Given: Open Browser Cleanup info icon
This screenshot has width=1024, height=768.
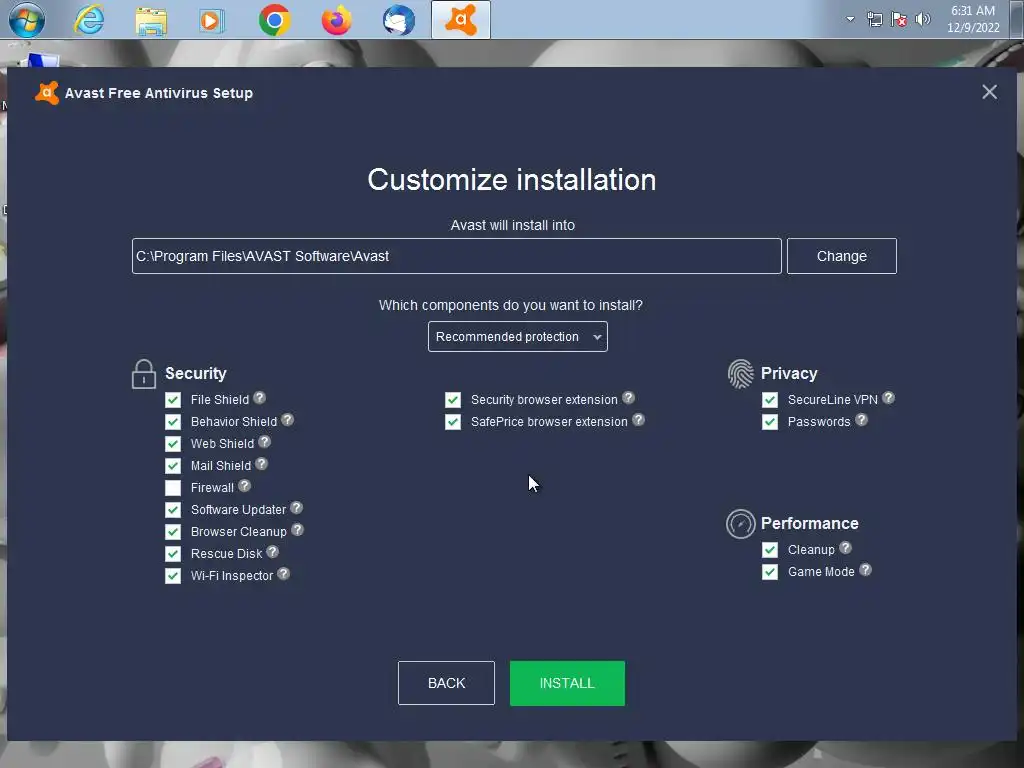Looking at the screenshot, I should [x=297, y=530].
